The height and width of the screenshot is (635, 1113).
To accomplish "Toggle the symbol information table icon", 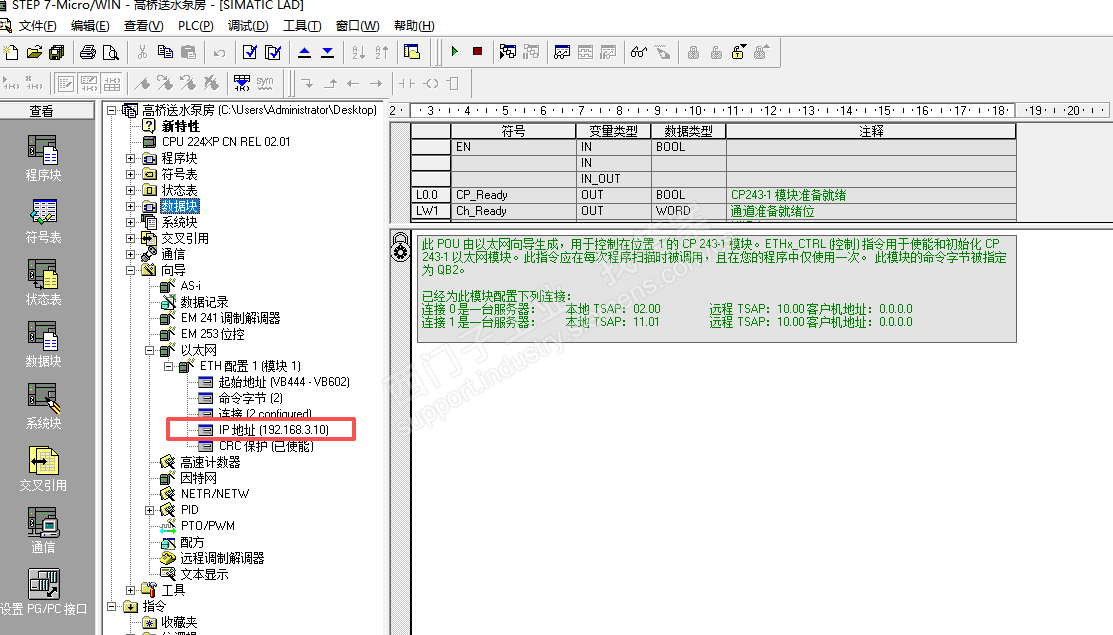I will [x=112, y=84].
